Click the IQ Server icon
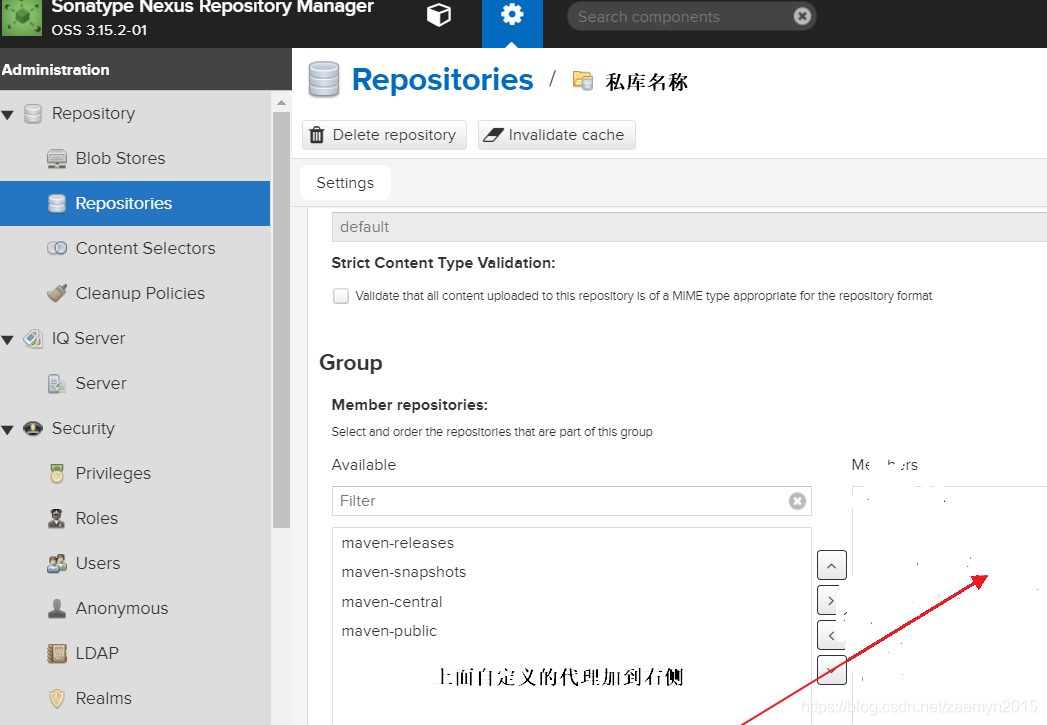This screenshot has width=1047, height=725. 33,338
